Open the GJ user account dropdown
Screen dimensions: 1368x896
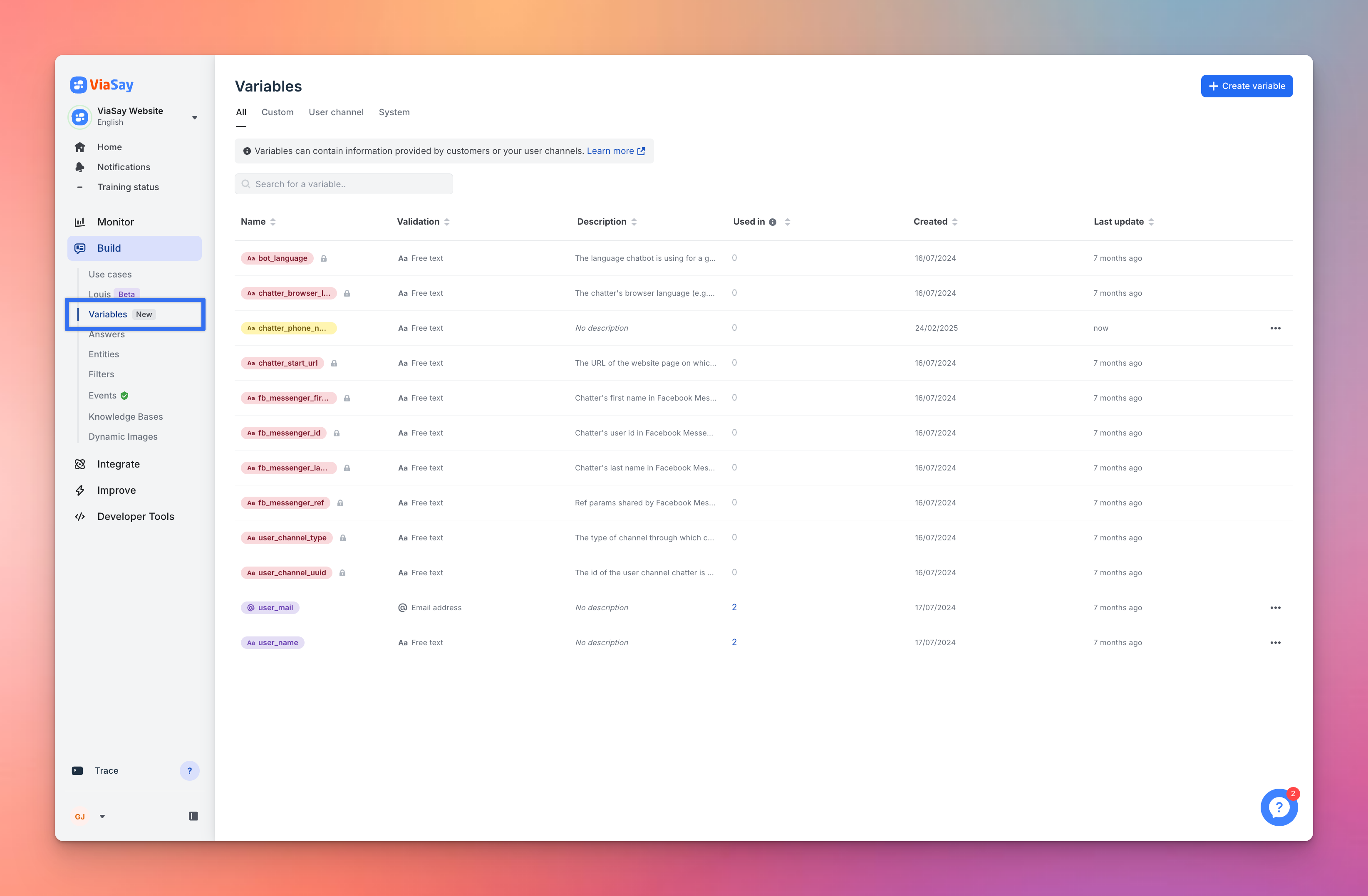[x=102, y=816]
